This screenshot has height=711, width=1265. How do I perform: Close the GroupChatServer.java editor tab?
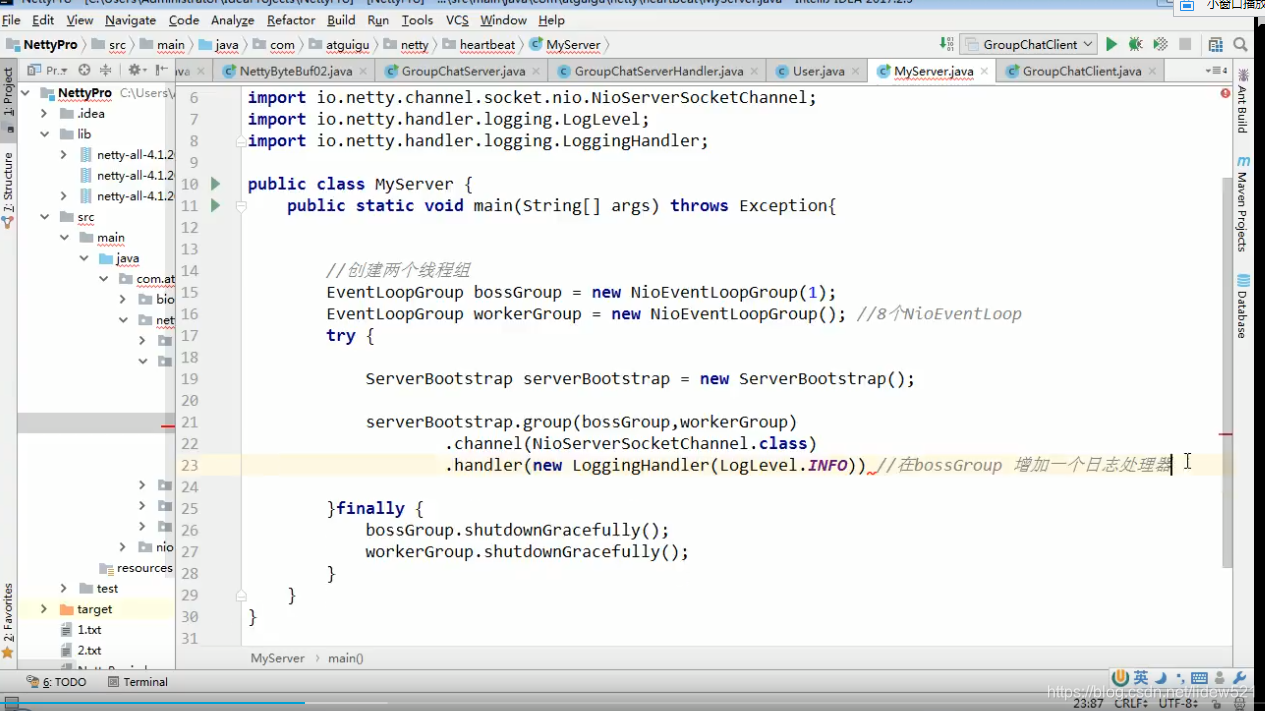click(x=536, y=71)
